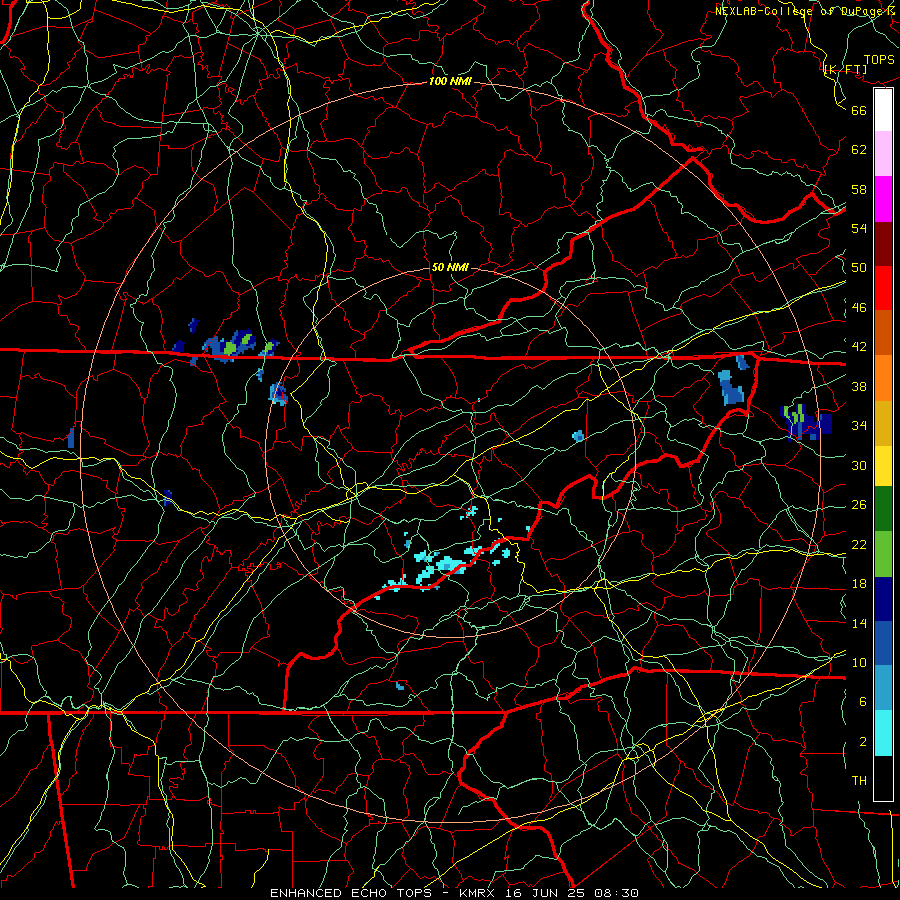Click the "66" legend value
Viewport: 900px width, 900px height.
tap(859, 110)
